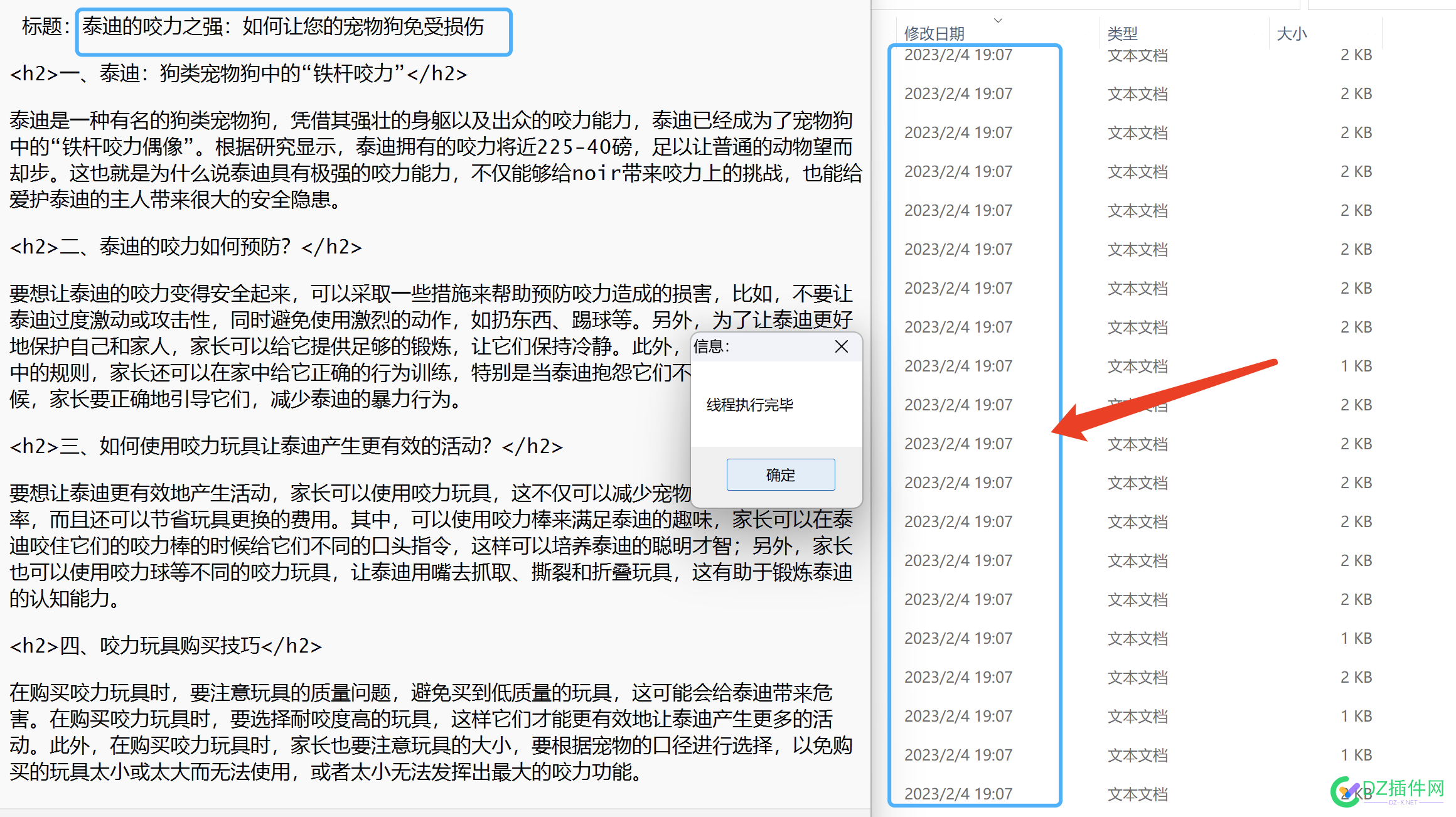Click paragraph starting 泰迪是一种有名的狗类宠物狗

(x=436, y=160)
